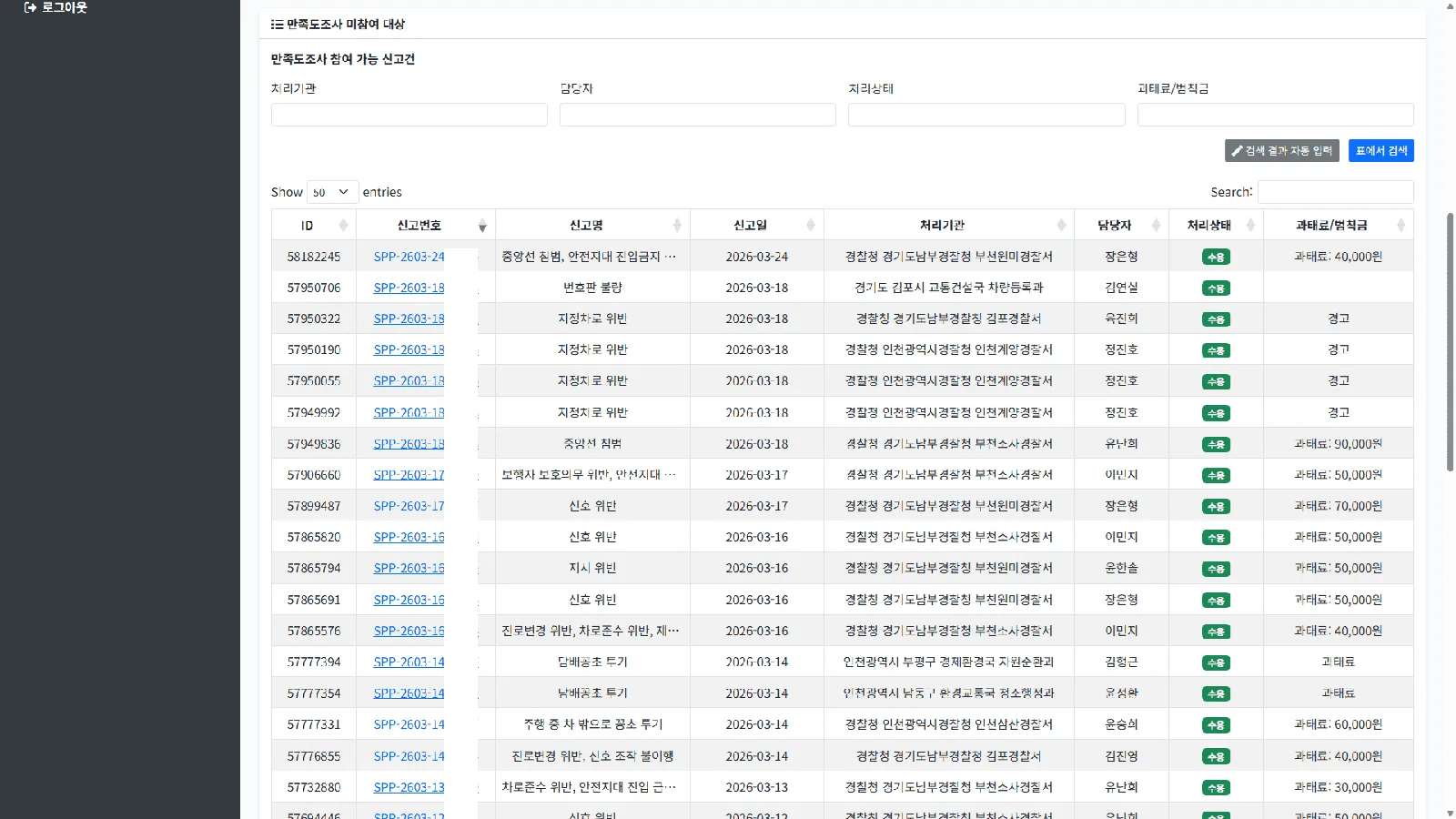Viewport: 1456px width, 819px height.
Task: Focus the 담당자 filter input field
Action: 698,115
